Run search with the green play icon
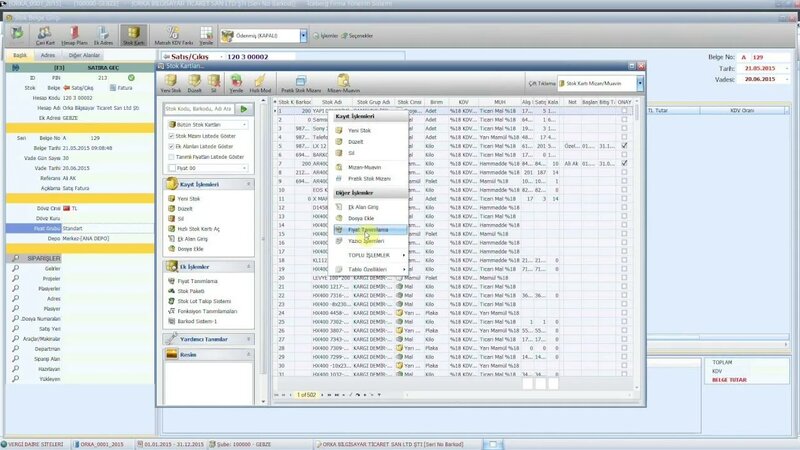Image resolution: width=800 pixels, height=450 pixels. point(244,109)
